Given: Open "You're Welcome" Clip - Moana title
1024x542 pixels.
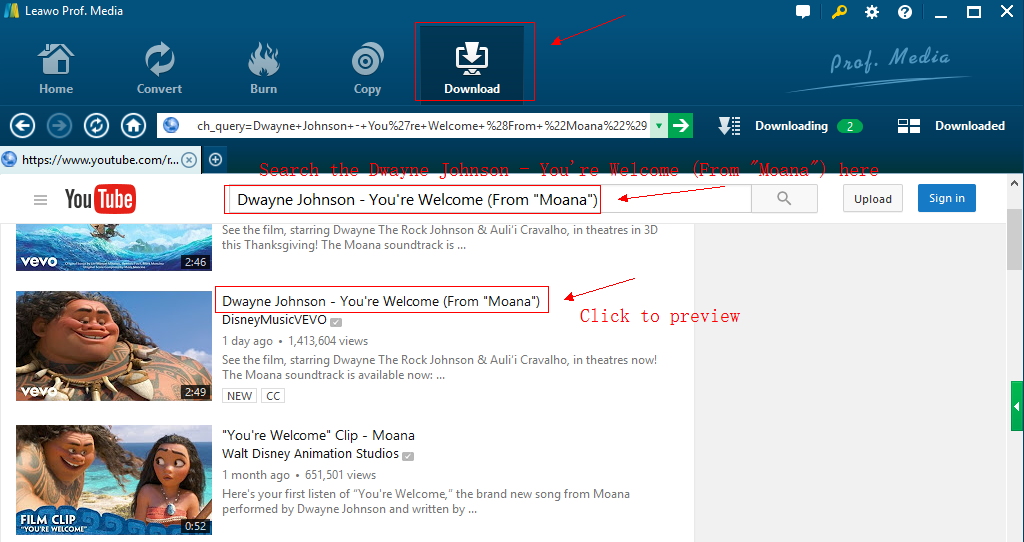Looking at the screenshot, I should click(318, 436).
